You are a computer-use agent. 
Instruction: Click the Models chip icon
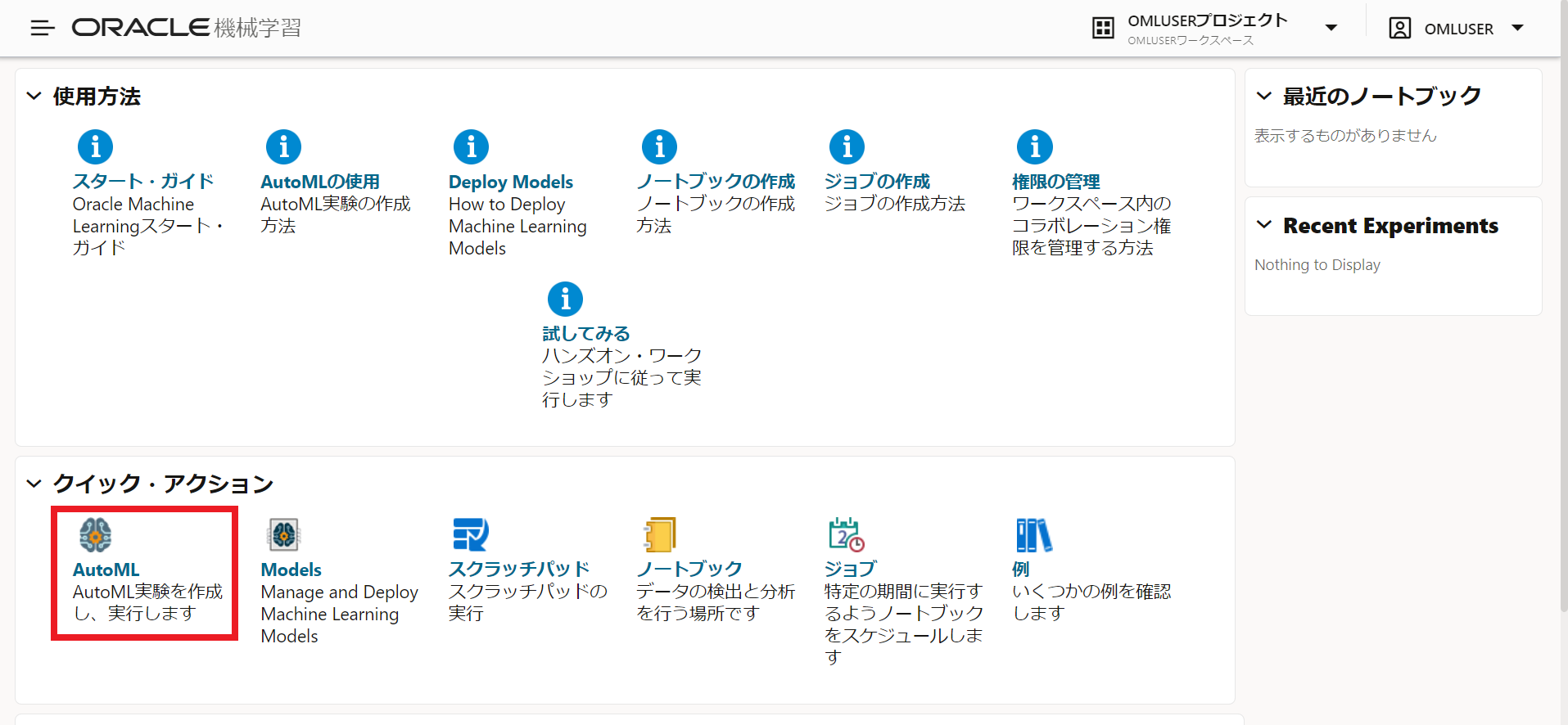coord(283,535)
